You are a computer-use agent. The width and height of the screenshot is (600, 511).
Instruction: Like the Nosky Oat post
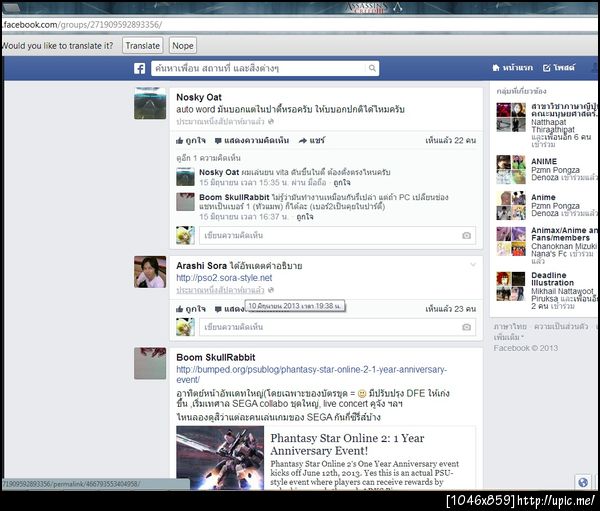point(191,140)
